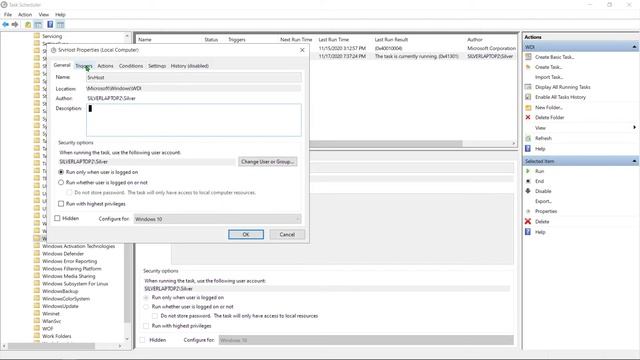
Task: Open the History (disabled) tab
Action: (x=190, y=66)
